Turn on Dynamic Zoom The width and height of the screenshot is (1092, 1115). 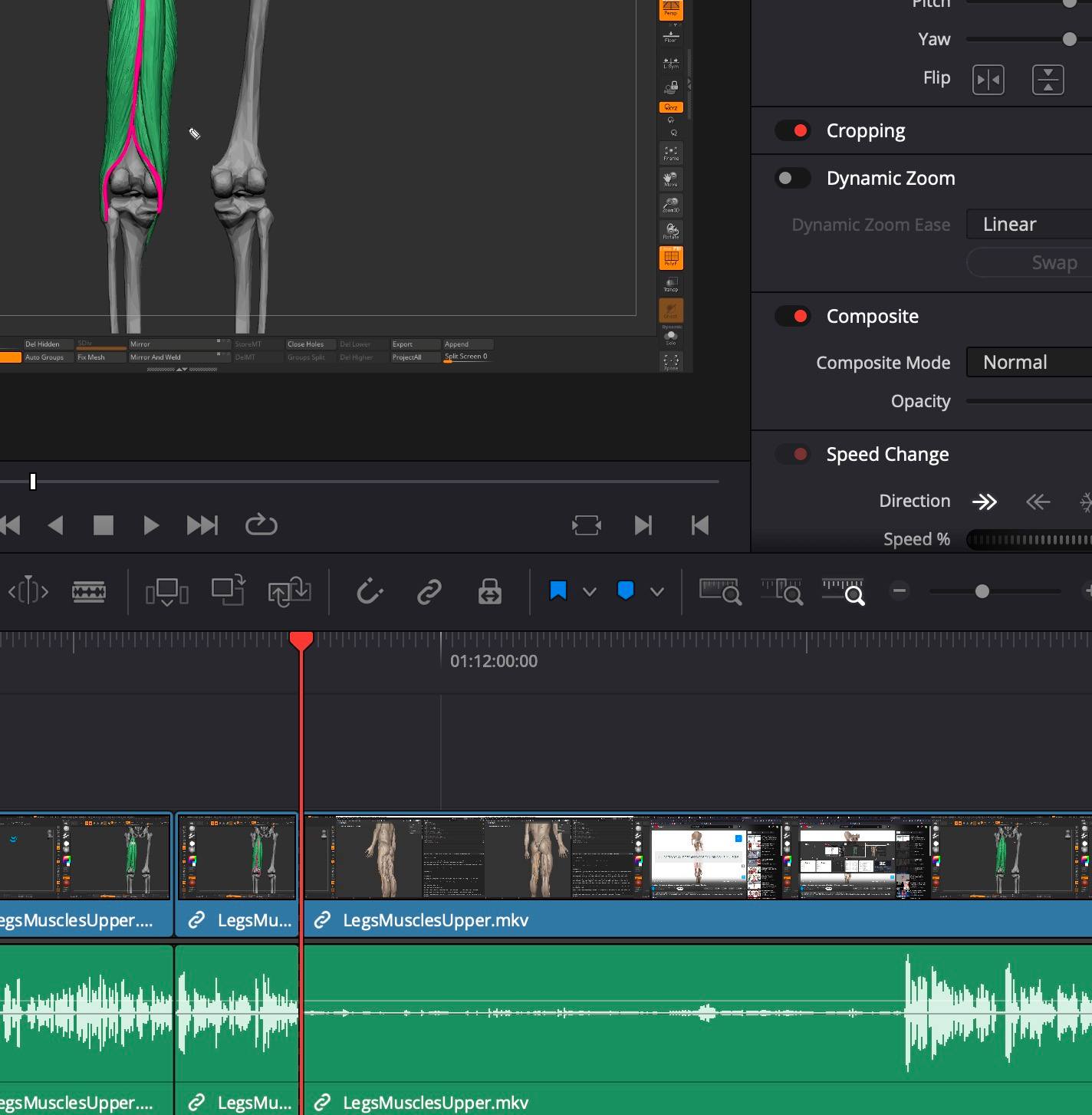(x=793, y=178)
